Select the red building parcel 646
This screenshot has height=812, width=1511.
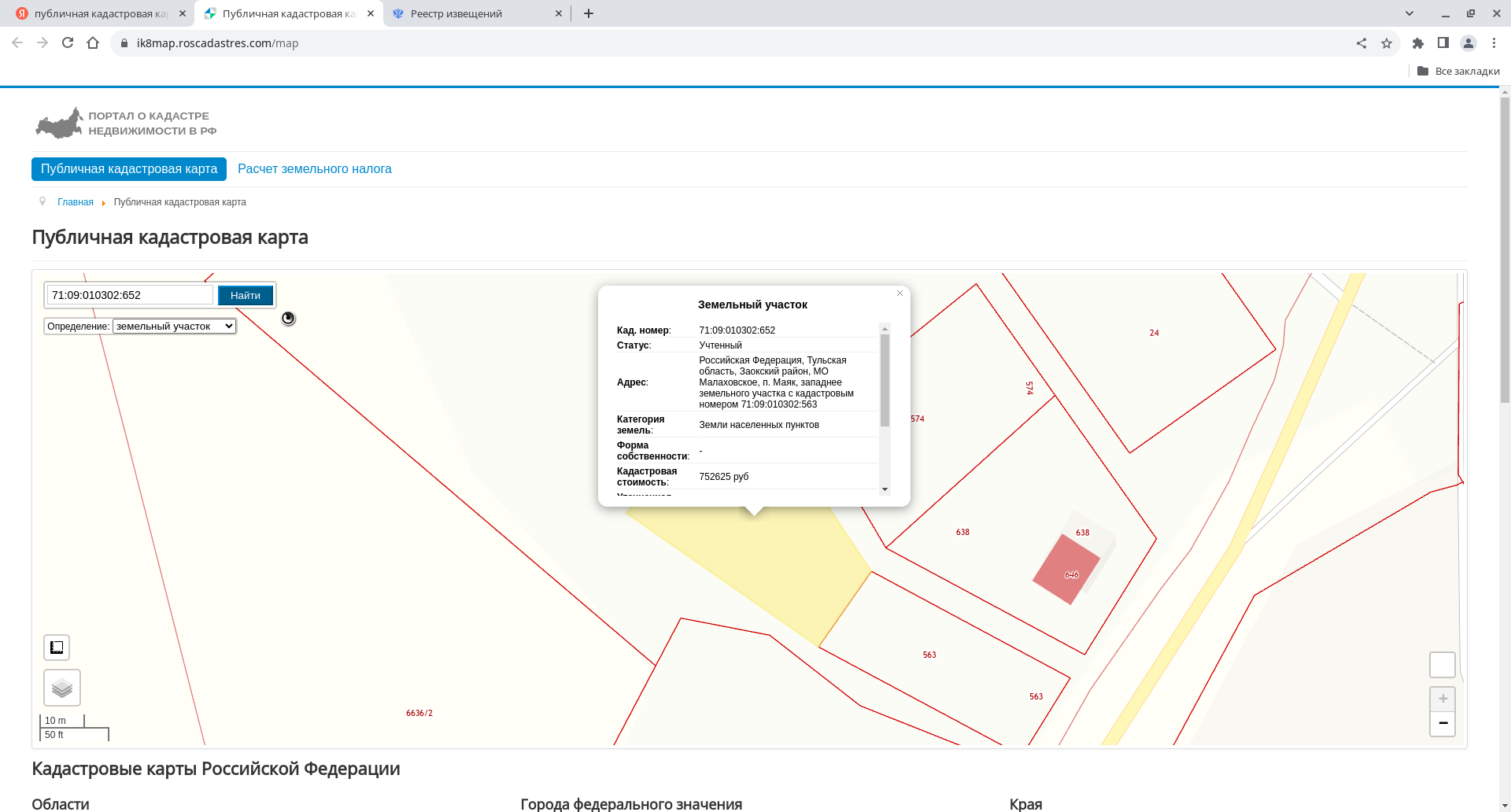click(1064, 568)
